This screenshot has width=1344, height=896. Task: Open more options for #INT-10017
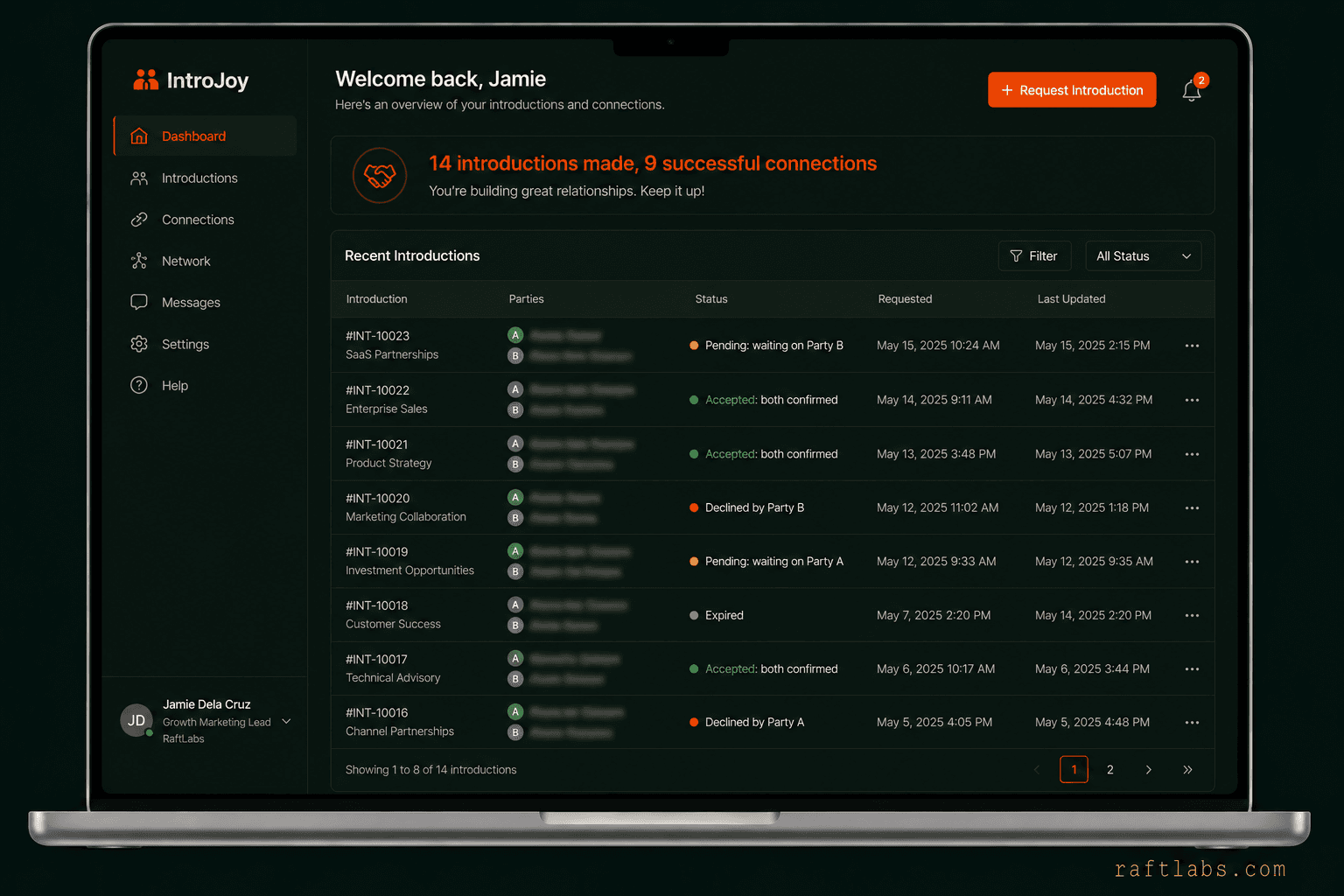pyautogui.click(x=1192, y=668)
